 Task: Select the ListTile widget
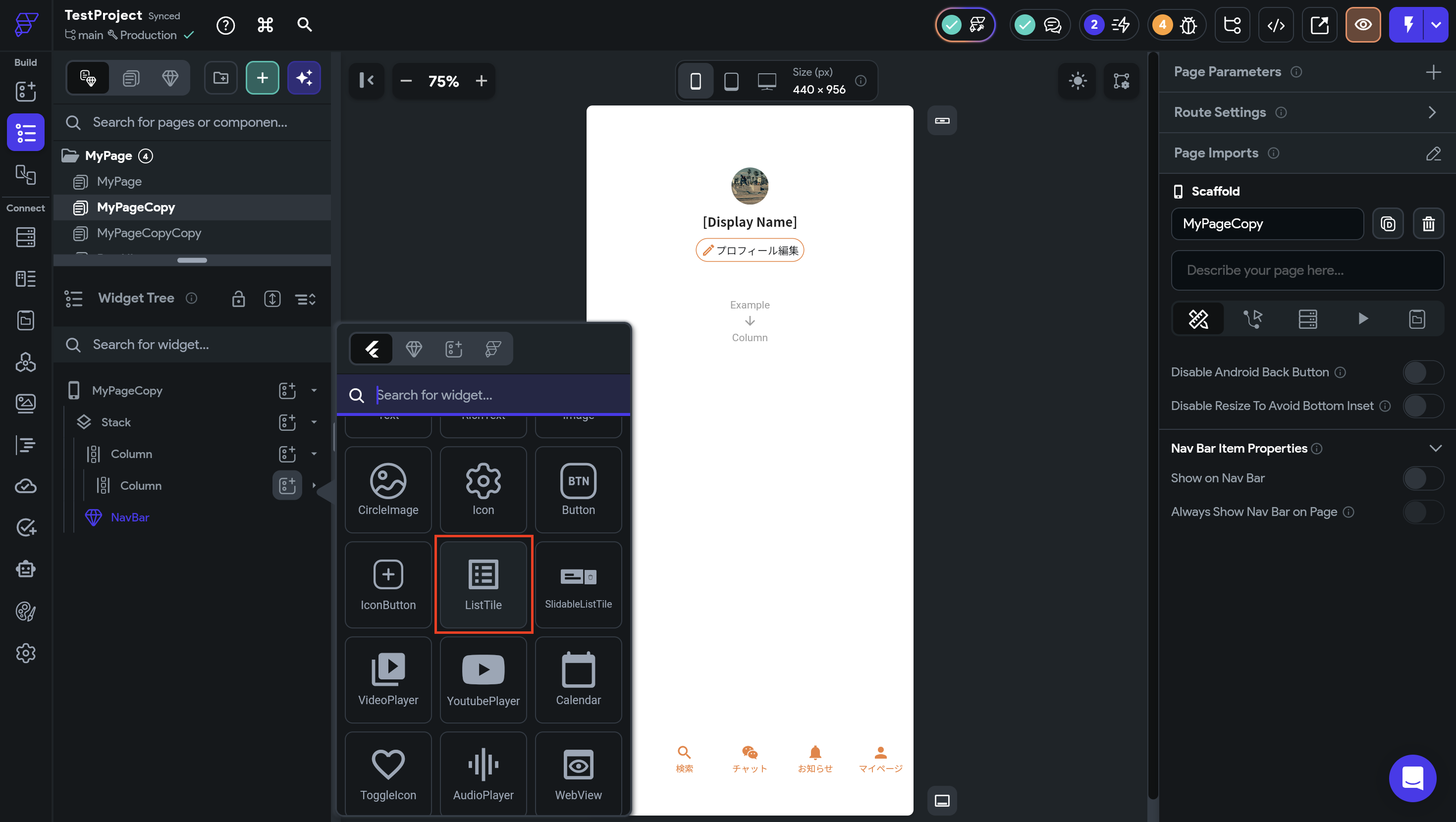(x=483, y=584)
